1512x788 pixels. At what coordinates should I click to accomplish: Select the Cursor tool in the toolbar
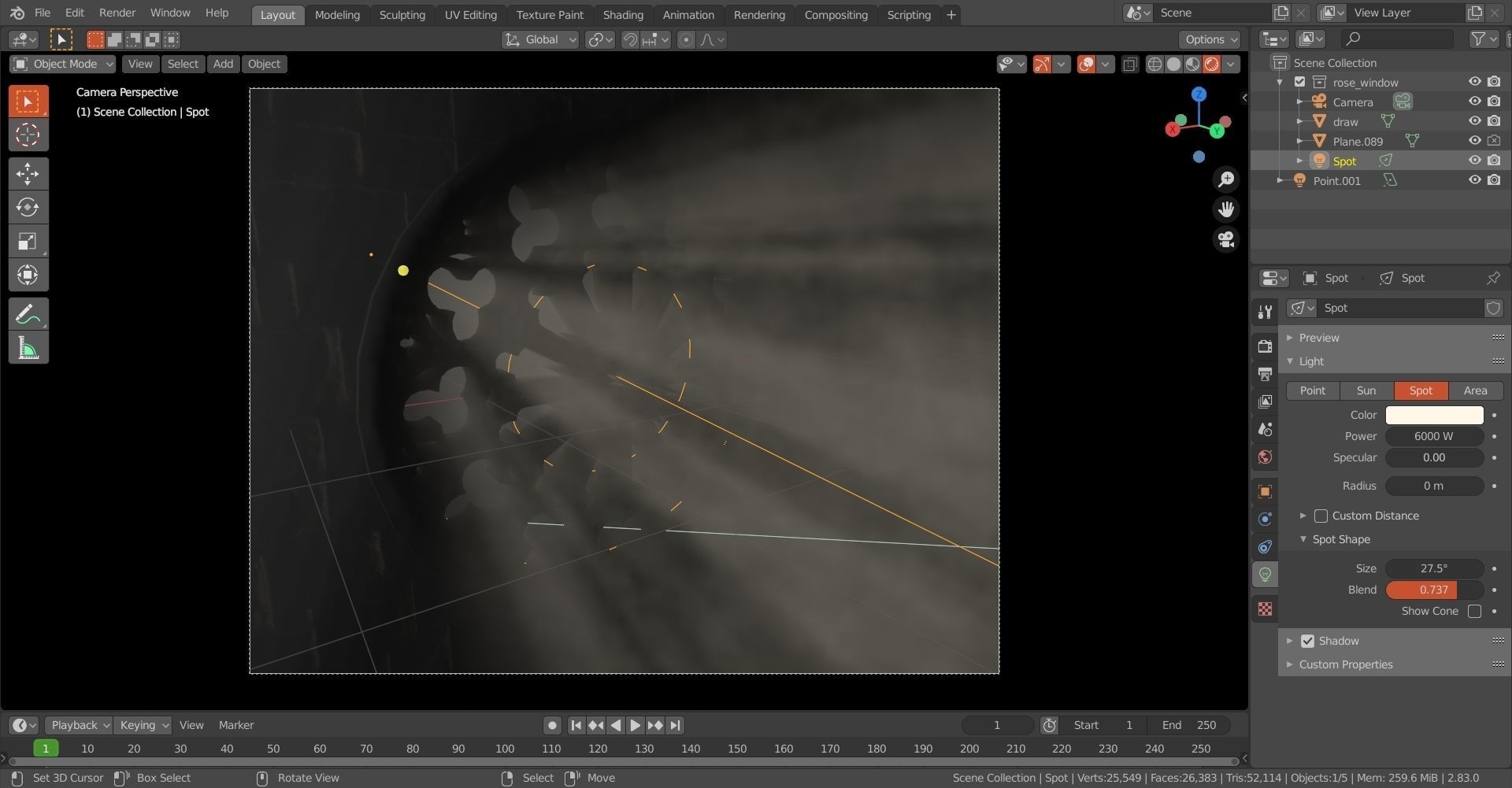pyautogui.click(x=28, y=135)
